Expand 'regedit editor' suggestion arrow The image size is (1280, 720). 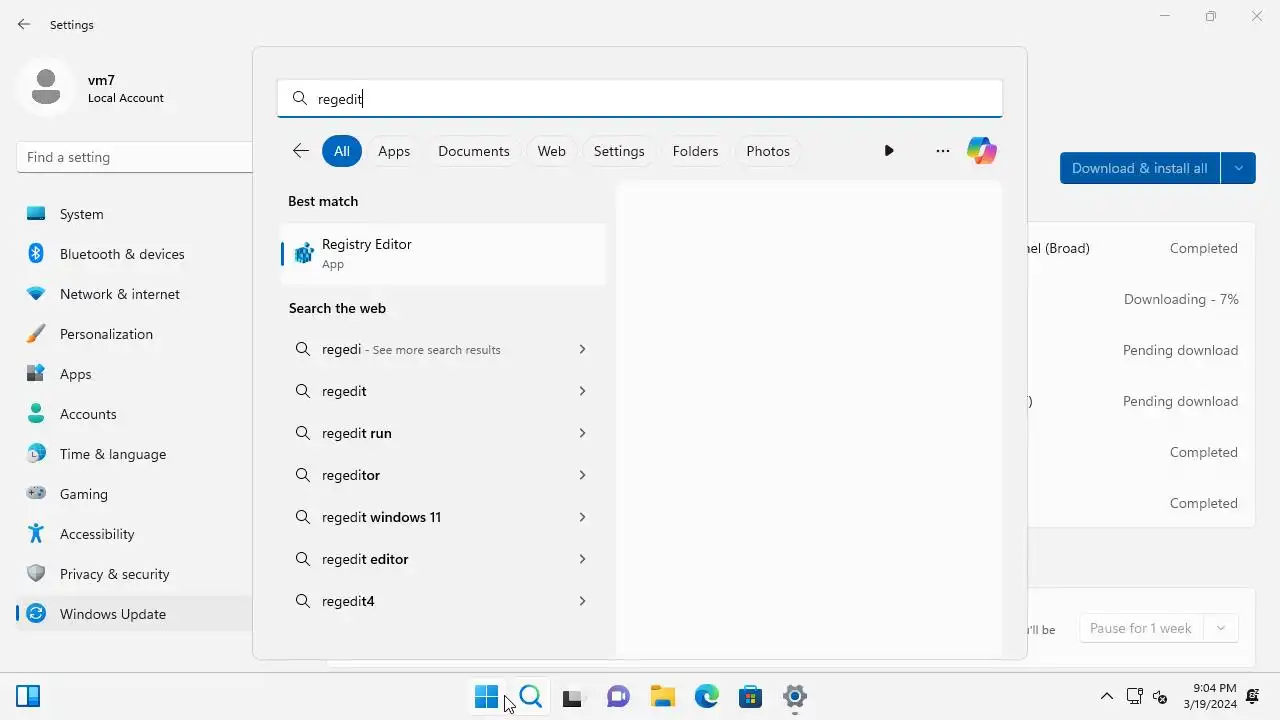coord(582,559)
